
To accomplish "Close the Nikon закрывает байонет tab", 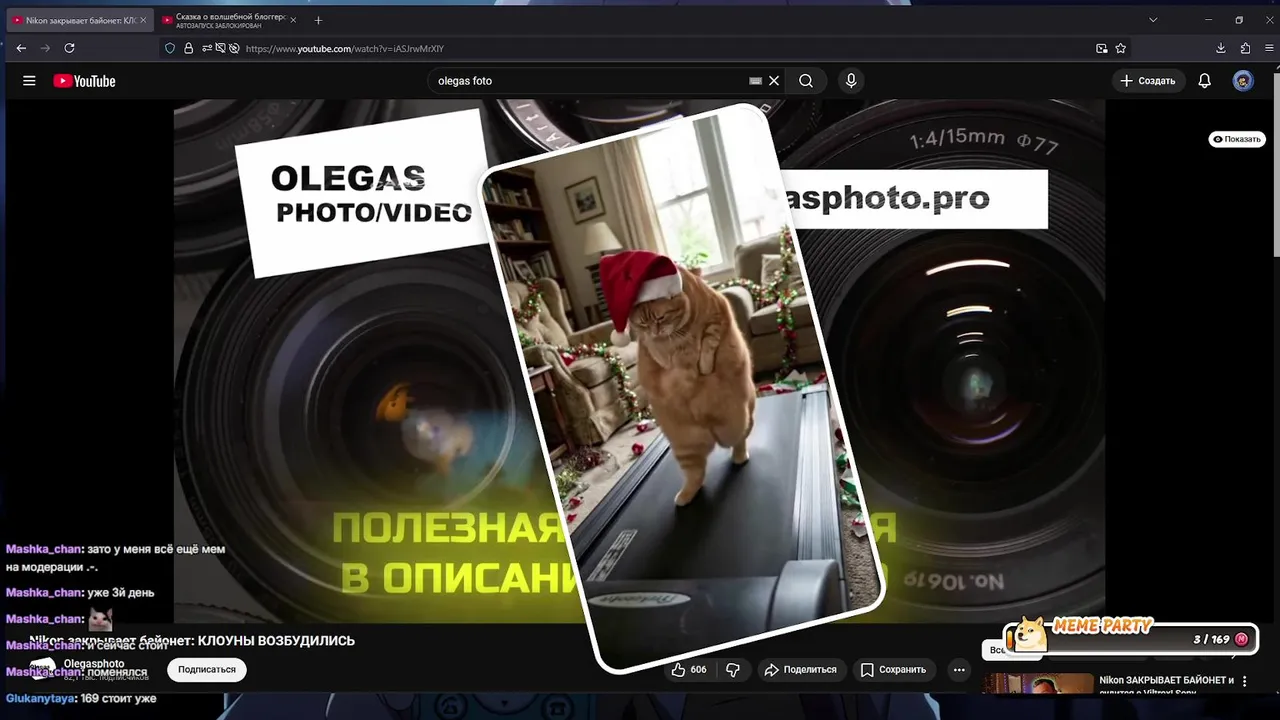I will tap(143, 20).
